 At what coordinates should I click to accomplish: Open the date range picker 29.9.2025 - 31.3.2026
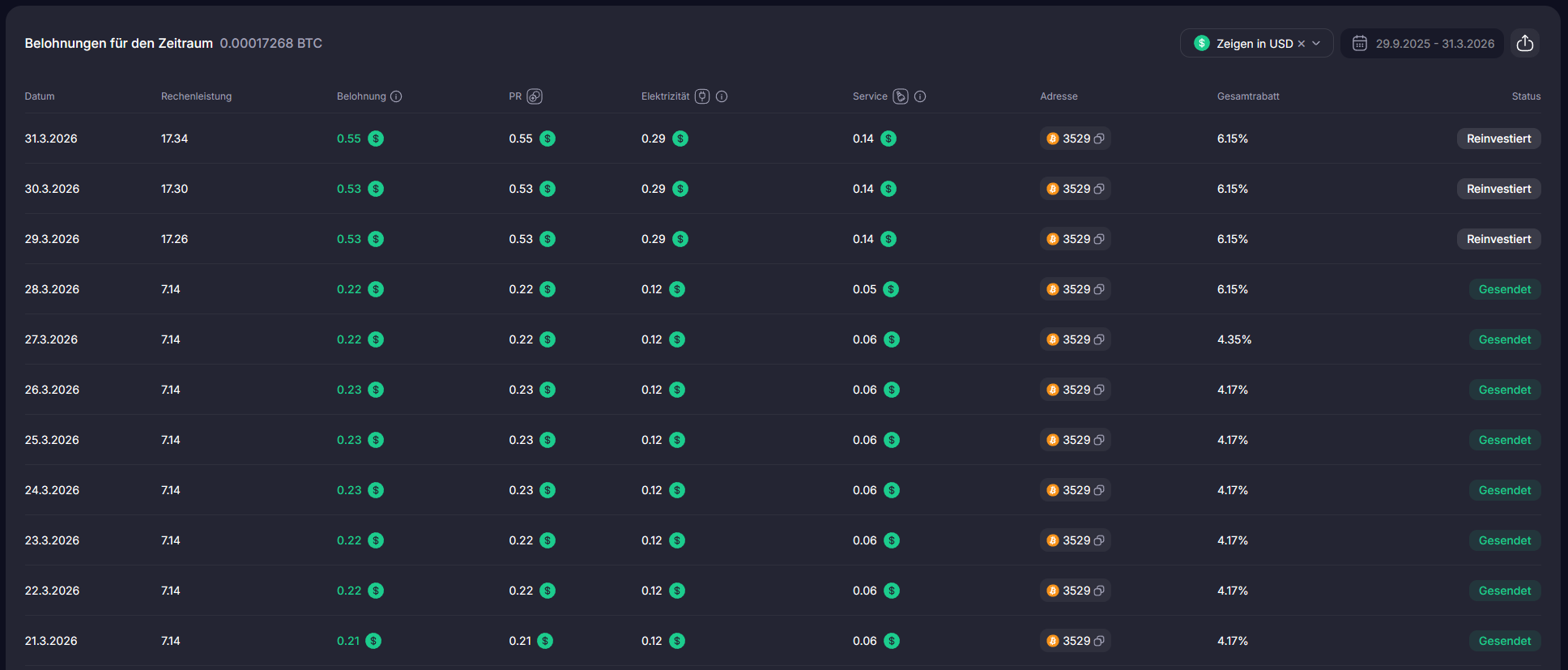(1423, 44)
